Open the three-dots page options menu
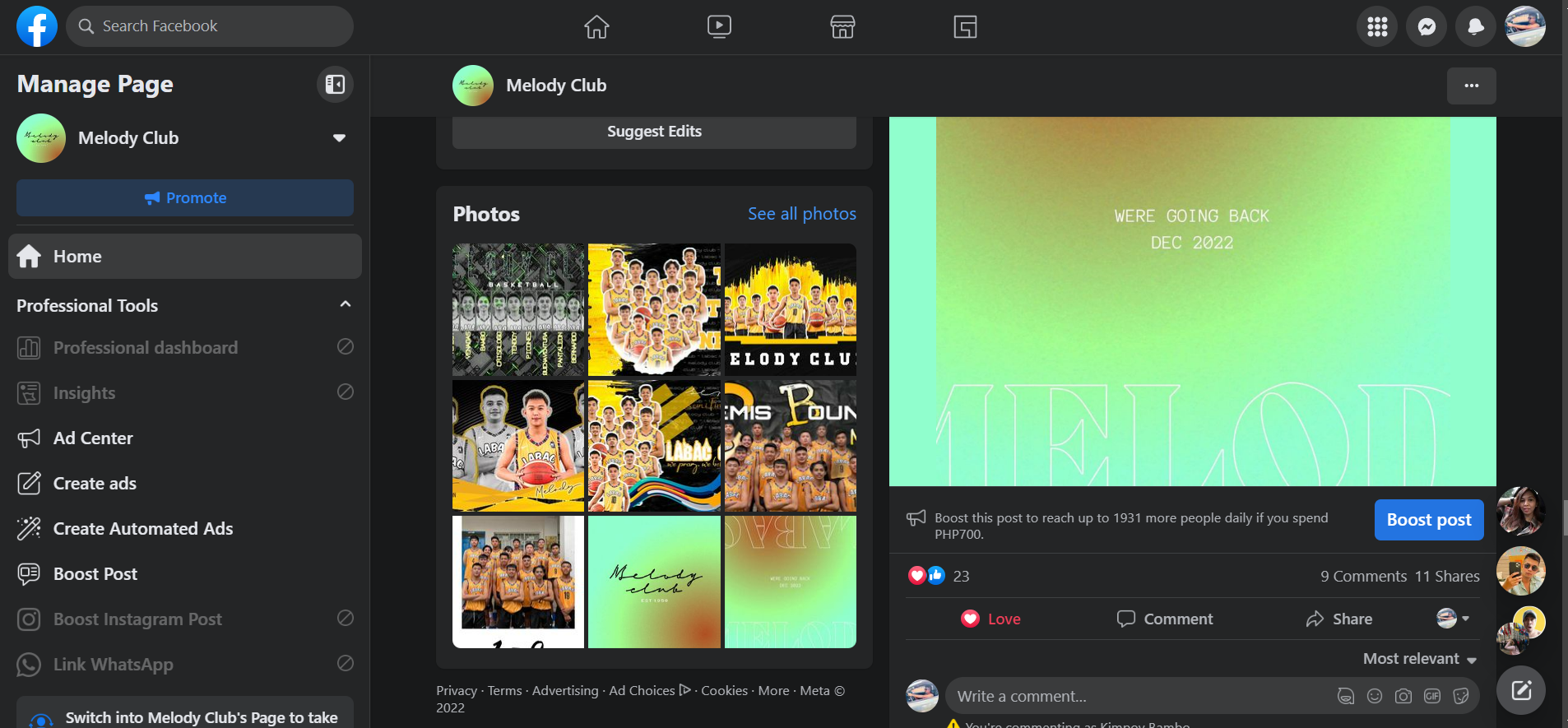Viewport: 1568px width, 728px height. [x=1471, y=86]
